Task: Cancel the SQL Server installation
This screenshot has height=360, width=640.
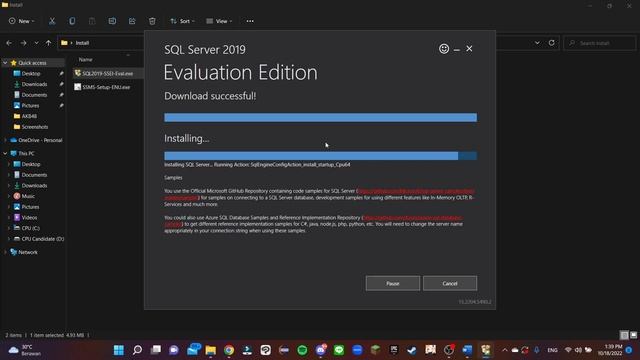Action: click(x=450, y=283)
